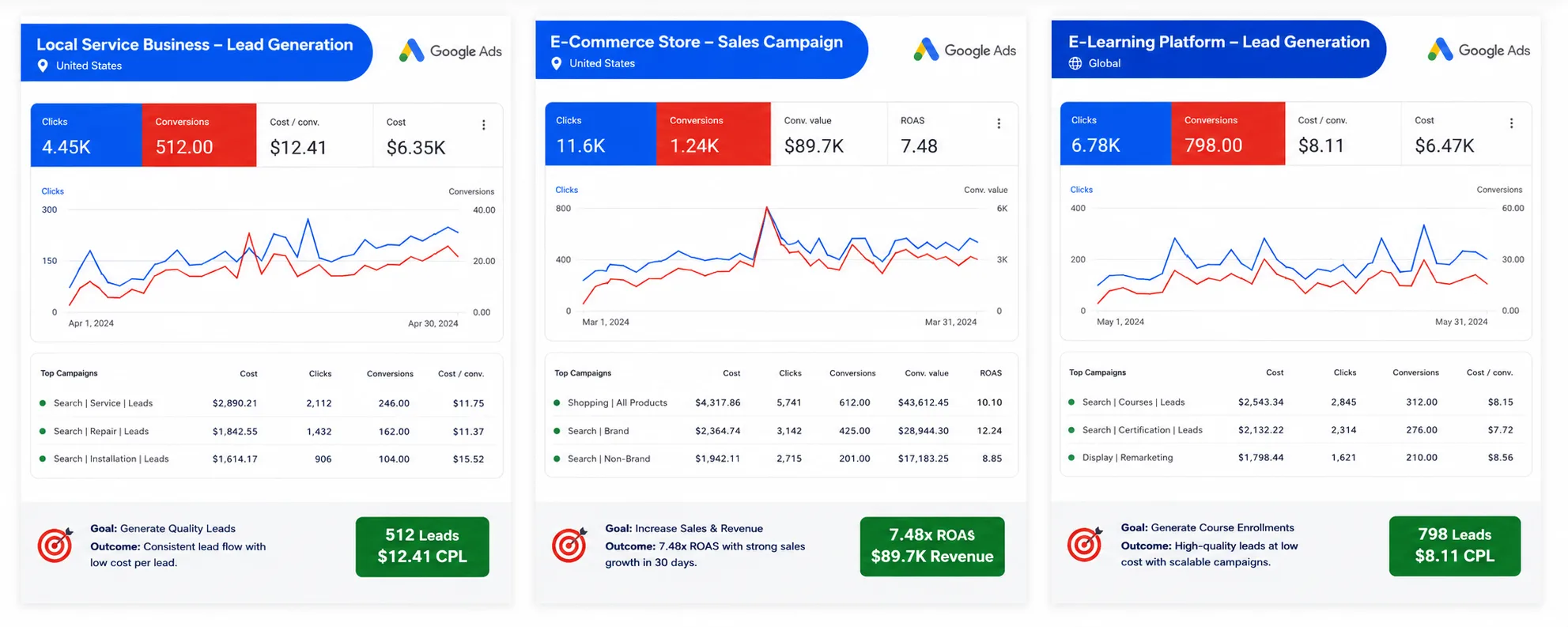The width and height of the screenshot is (1568, 627).
Task: Select the Cost / conv. $12.41 tile
Action: coord(315,135)
